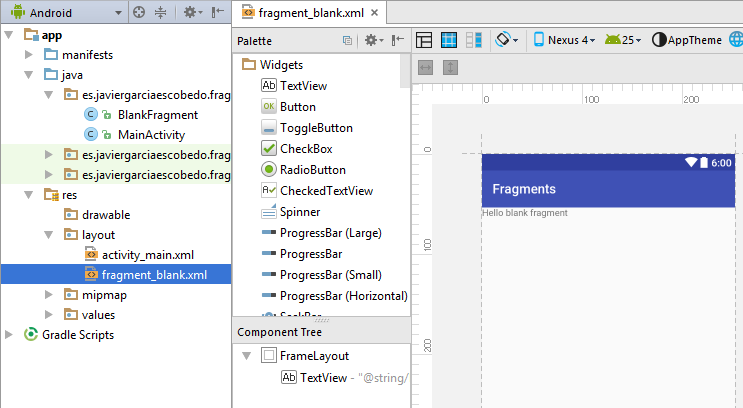Image resolution: width=743 pixels, height=408 pixels.
Task: Select the Blueprint view icon
Action: coord(449,40)
